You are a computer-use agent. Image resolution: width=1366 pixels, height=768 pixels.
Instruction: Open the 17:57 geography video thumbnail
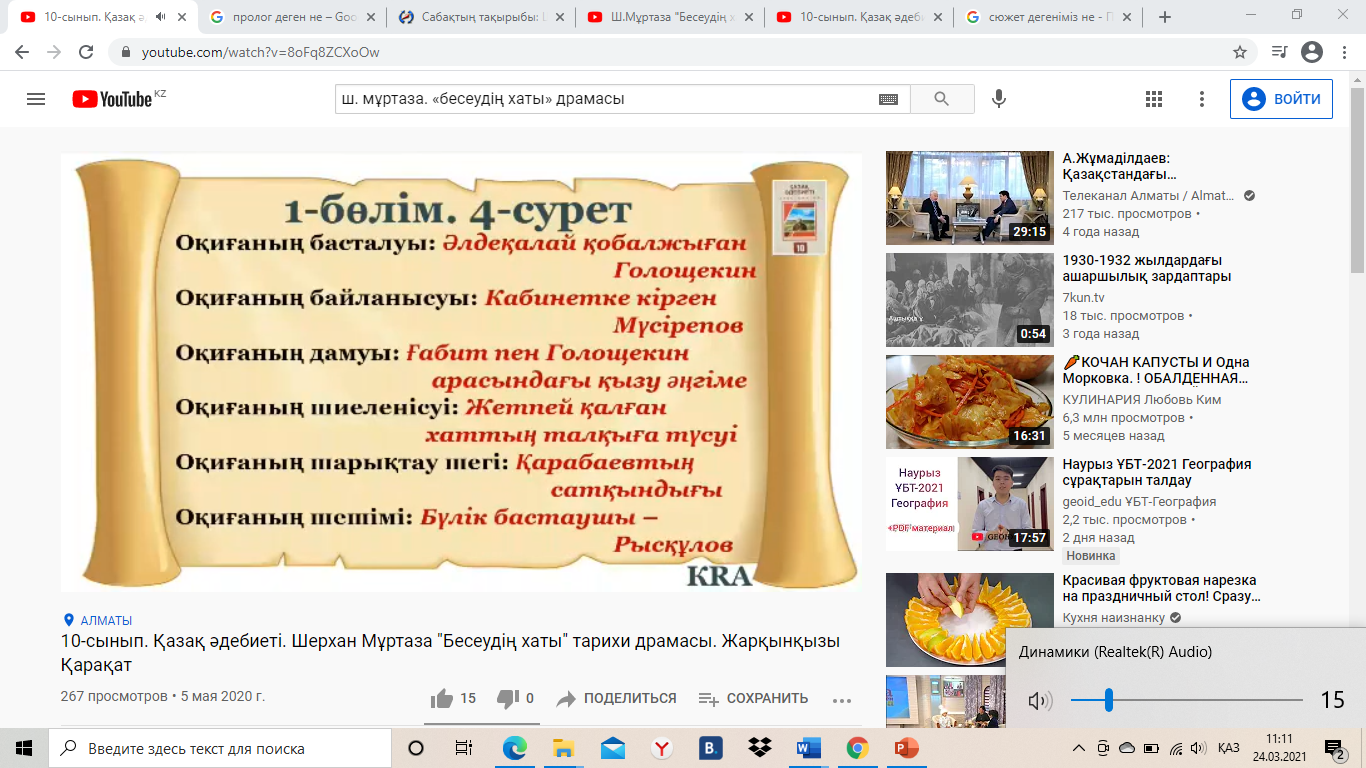[970, 504]
